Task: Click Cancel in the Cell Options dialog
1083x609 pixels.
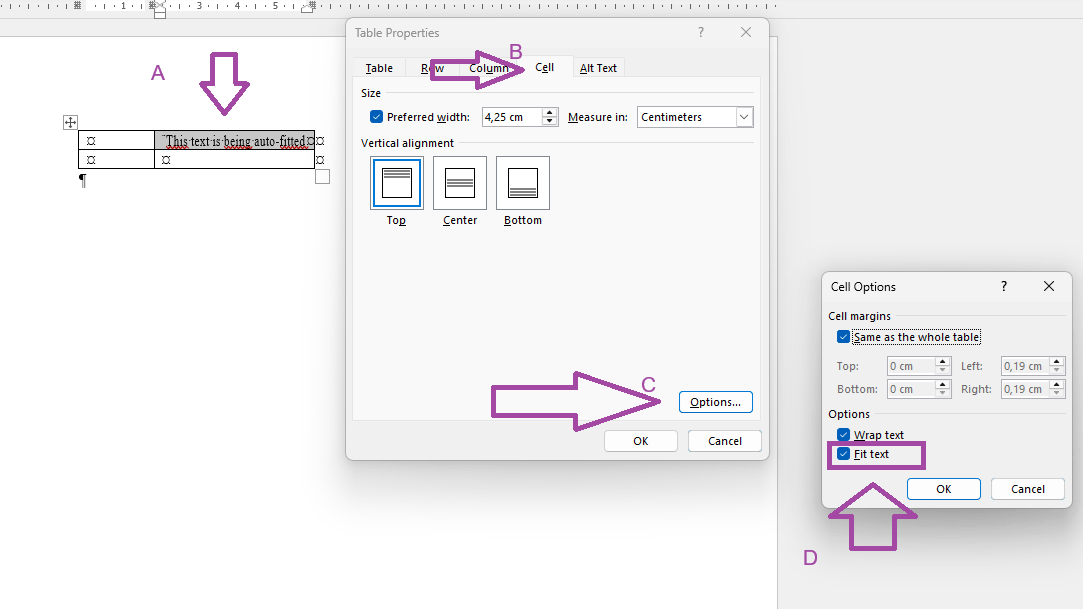Action: (1027, 488)
